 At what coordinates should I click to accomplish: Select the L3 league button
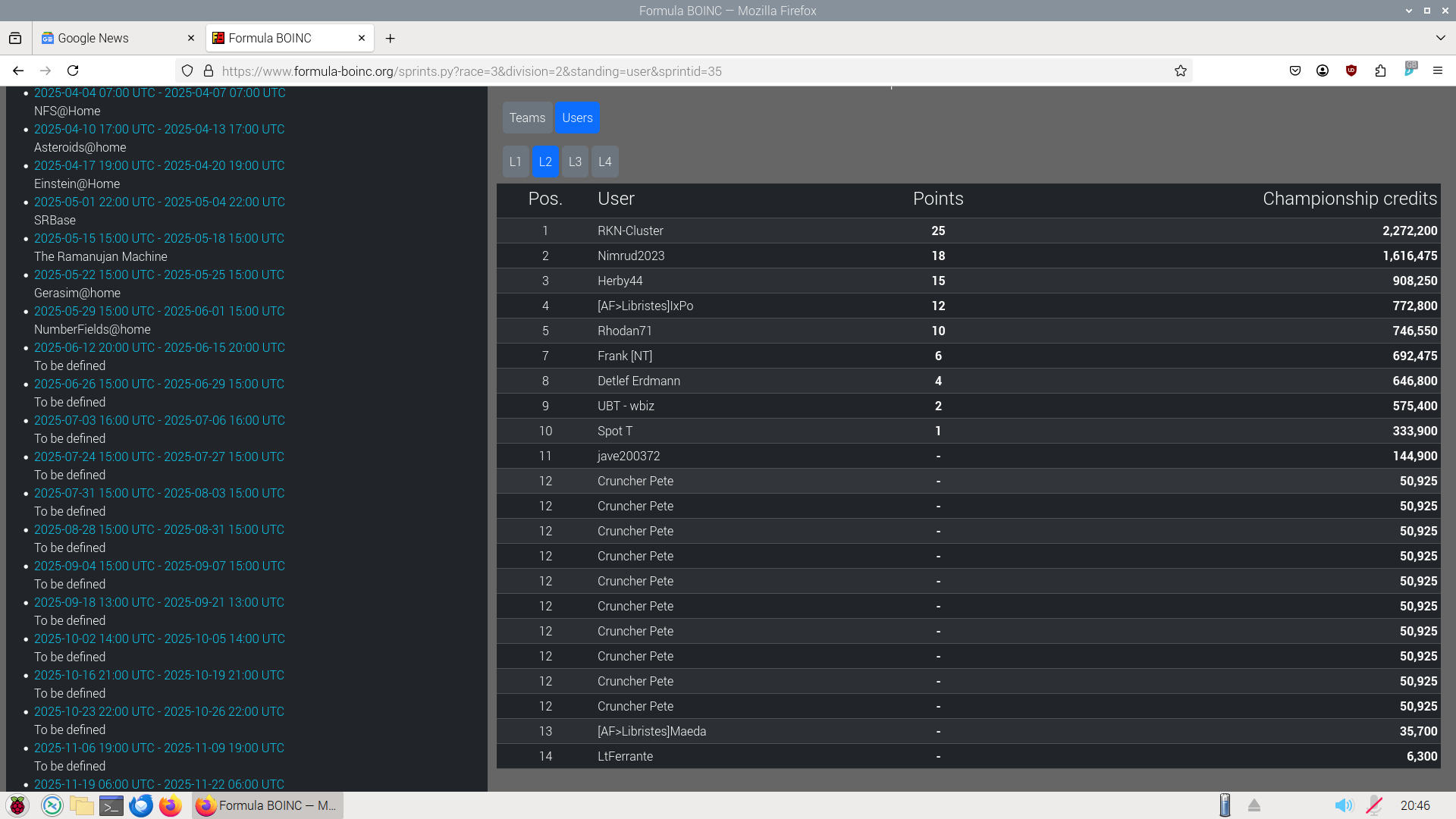tap(575, 162)
